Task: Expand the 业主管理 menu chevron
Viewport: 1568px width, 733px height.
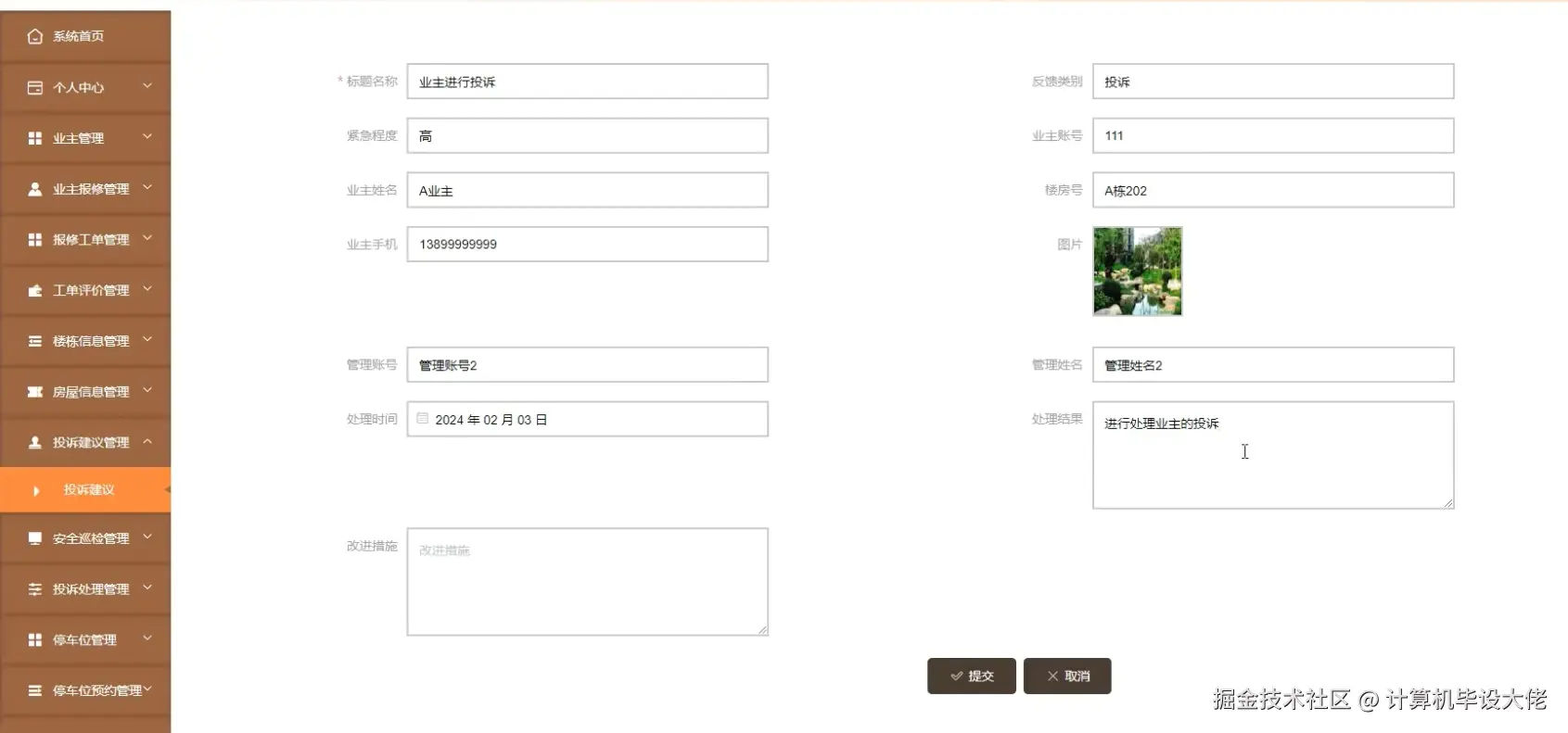Action: [147, 137]
